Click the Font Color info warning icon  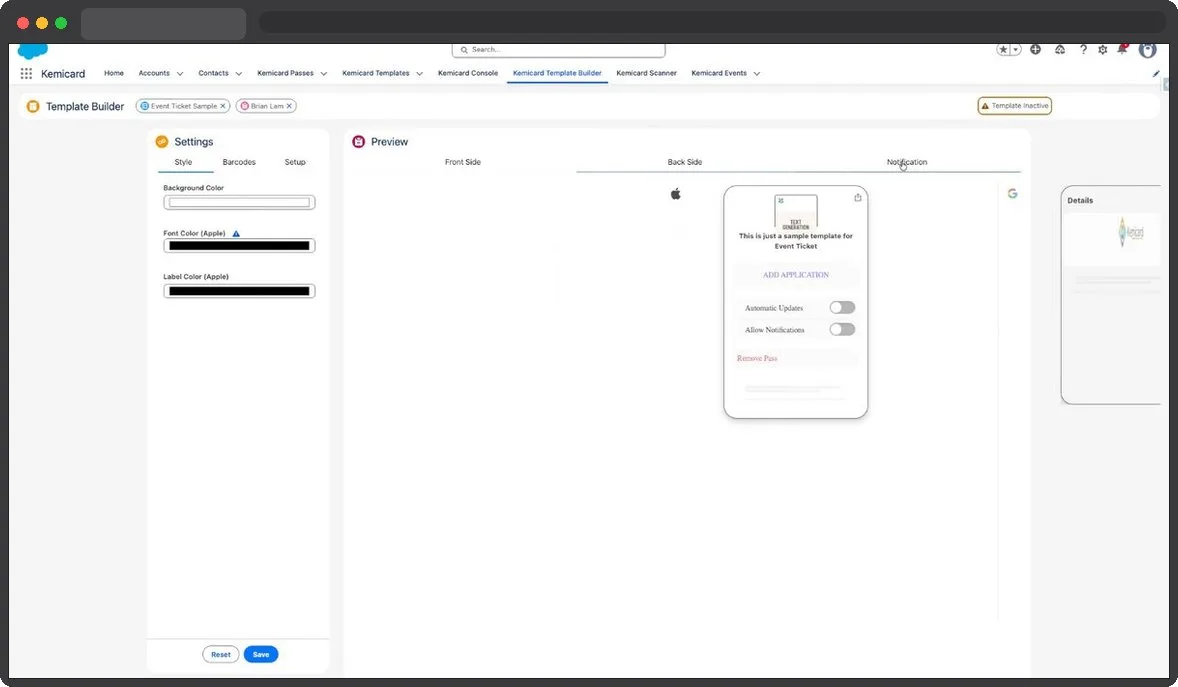point(236,234)
